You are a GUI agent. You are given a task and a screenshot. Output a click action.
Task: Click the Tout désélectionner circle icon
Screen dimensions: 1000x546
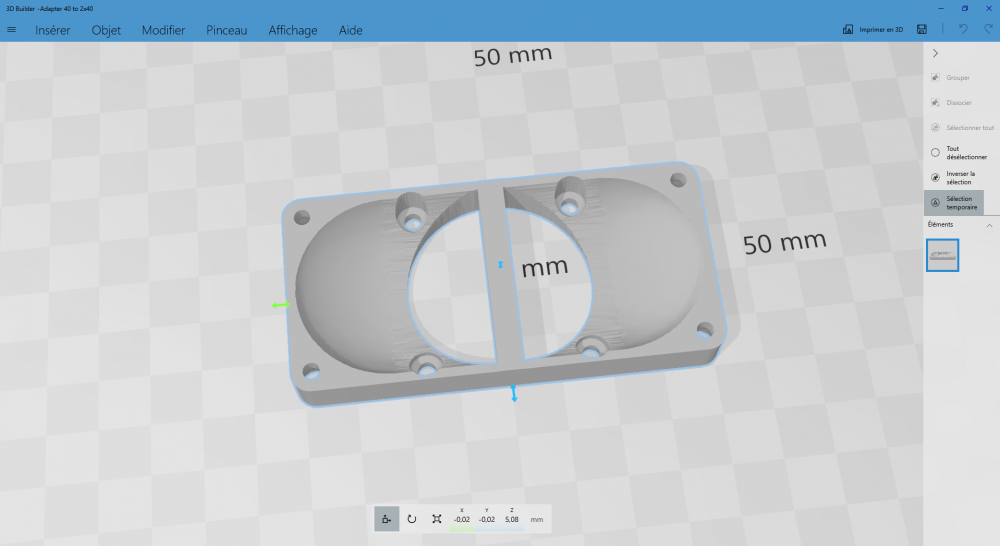(x=935, y=152)
